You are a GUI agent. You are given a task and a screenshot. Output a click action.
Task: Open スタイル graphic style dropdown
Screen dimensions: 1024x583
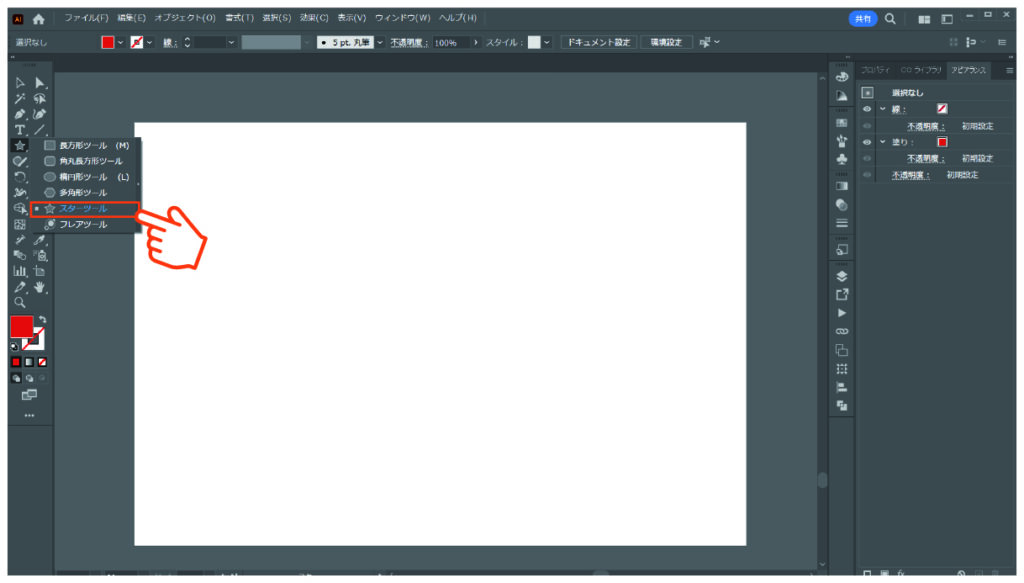coord(547,42)
